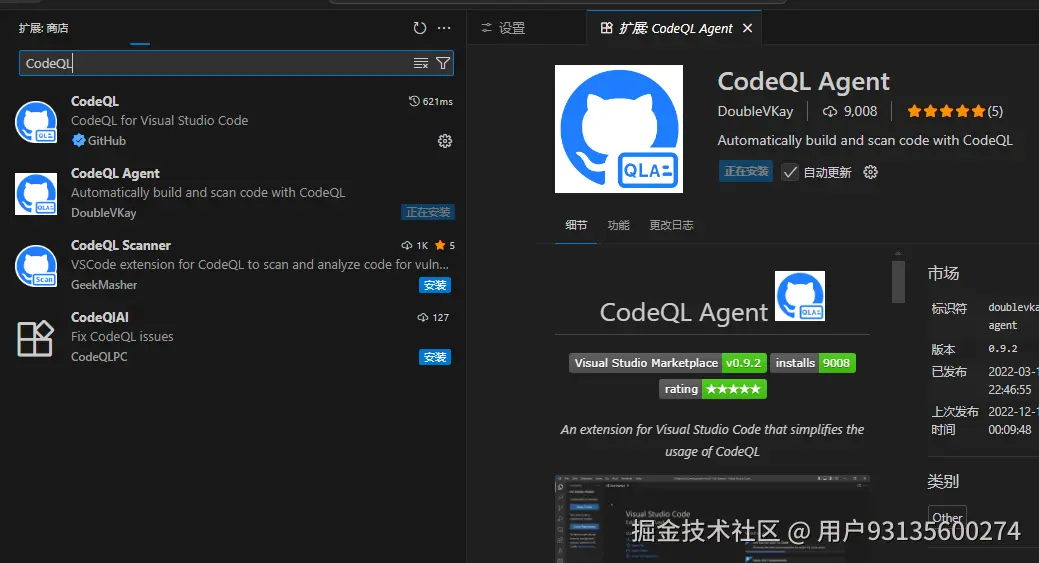This screenshot has height=563, width=1039.
Task: Click the tab icon of CodeQL Agent extension tab
Action: pos(606,28)
